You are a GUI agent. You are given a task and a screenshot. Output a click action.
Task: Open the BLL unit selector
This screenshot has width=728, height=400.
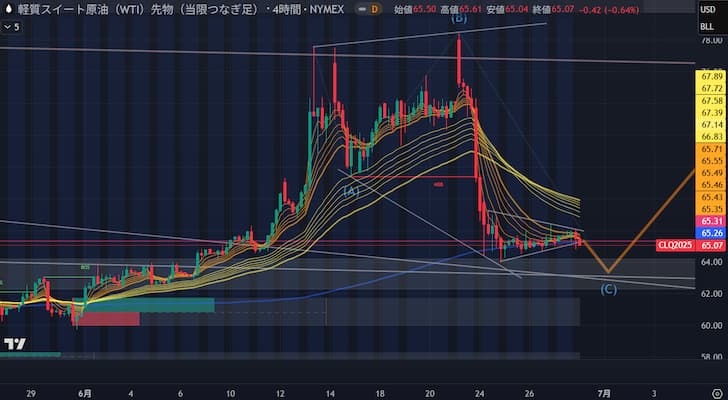[x=707, y=27]
